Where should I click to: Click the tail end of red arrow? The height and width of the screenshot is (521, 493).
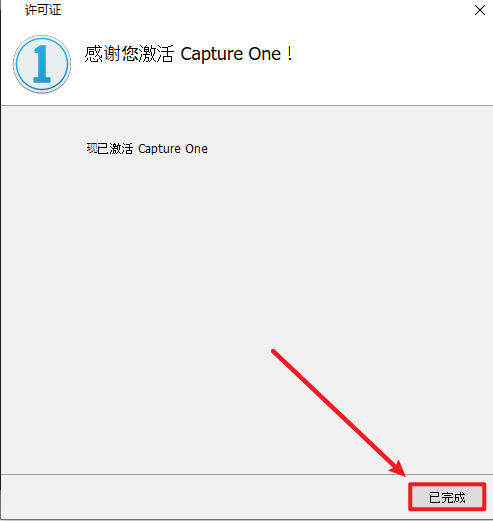tap(273, 351)
